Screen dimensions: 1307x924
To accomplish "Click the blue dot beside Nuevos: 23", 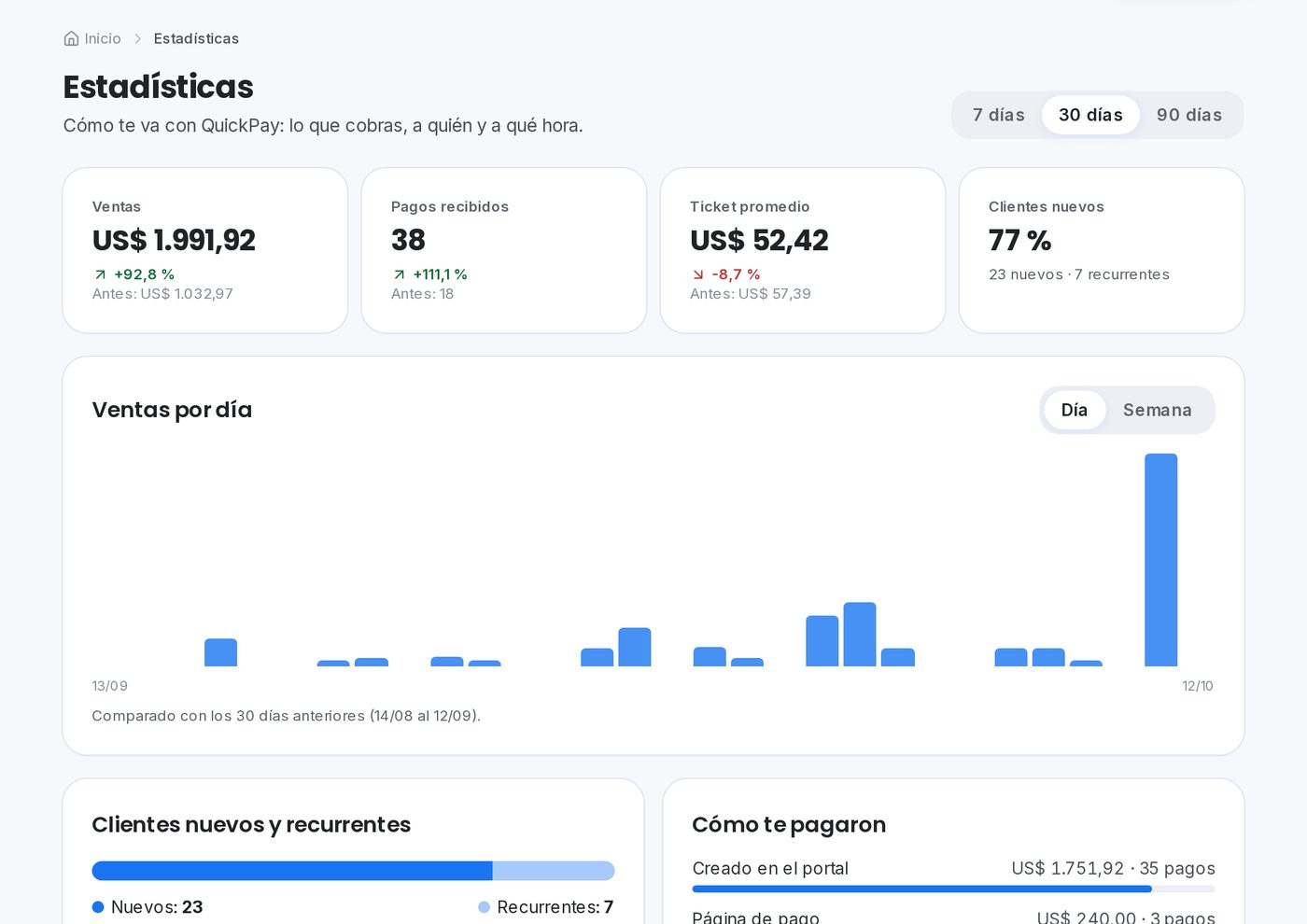I will [x=98, y=907].
